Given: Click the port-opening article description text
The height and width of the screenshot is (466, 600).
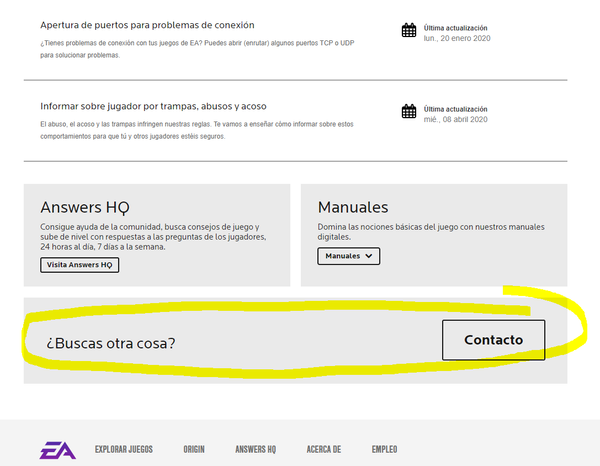Looking at the screenshot, I should pos(197,49).
